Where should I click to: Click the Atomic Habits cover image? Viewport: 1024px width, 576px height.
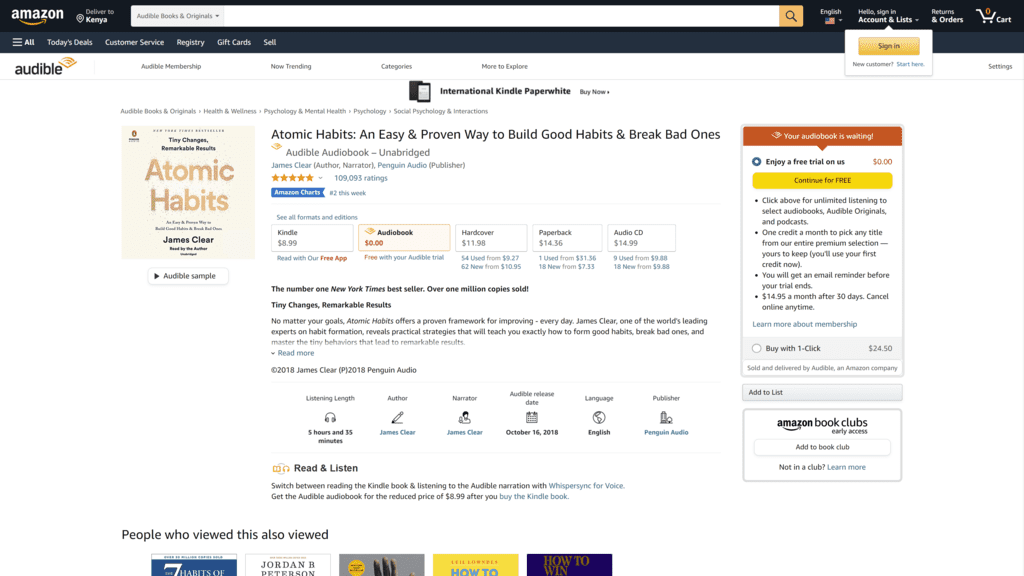click(x=188, y=193)
